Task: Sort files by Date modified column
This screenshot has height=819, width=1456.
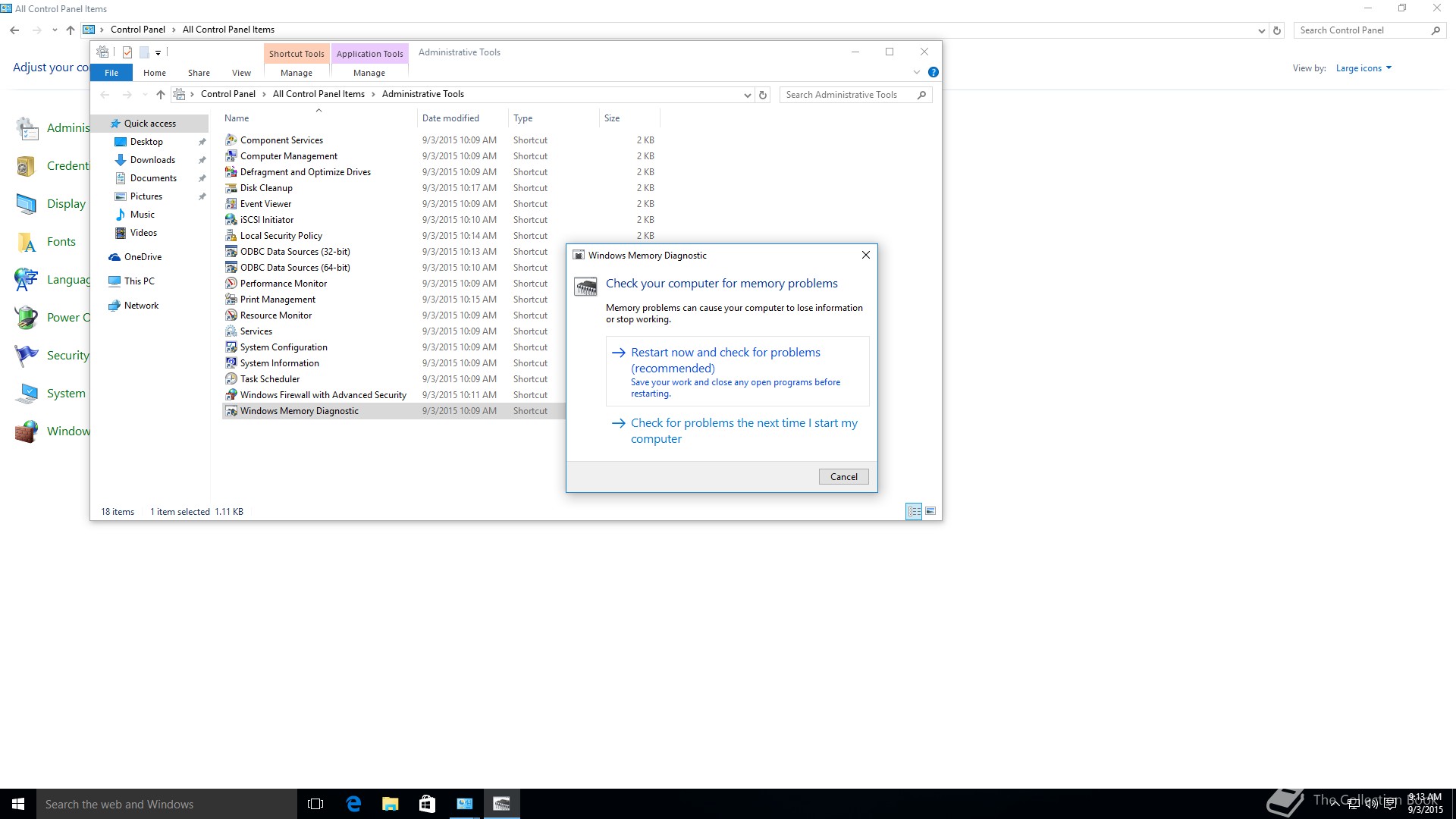Action: [462, 118]
